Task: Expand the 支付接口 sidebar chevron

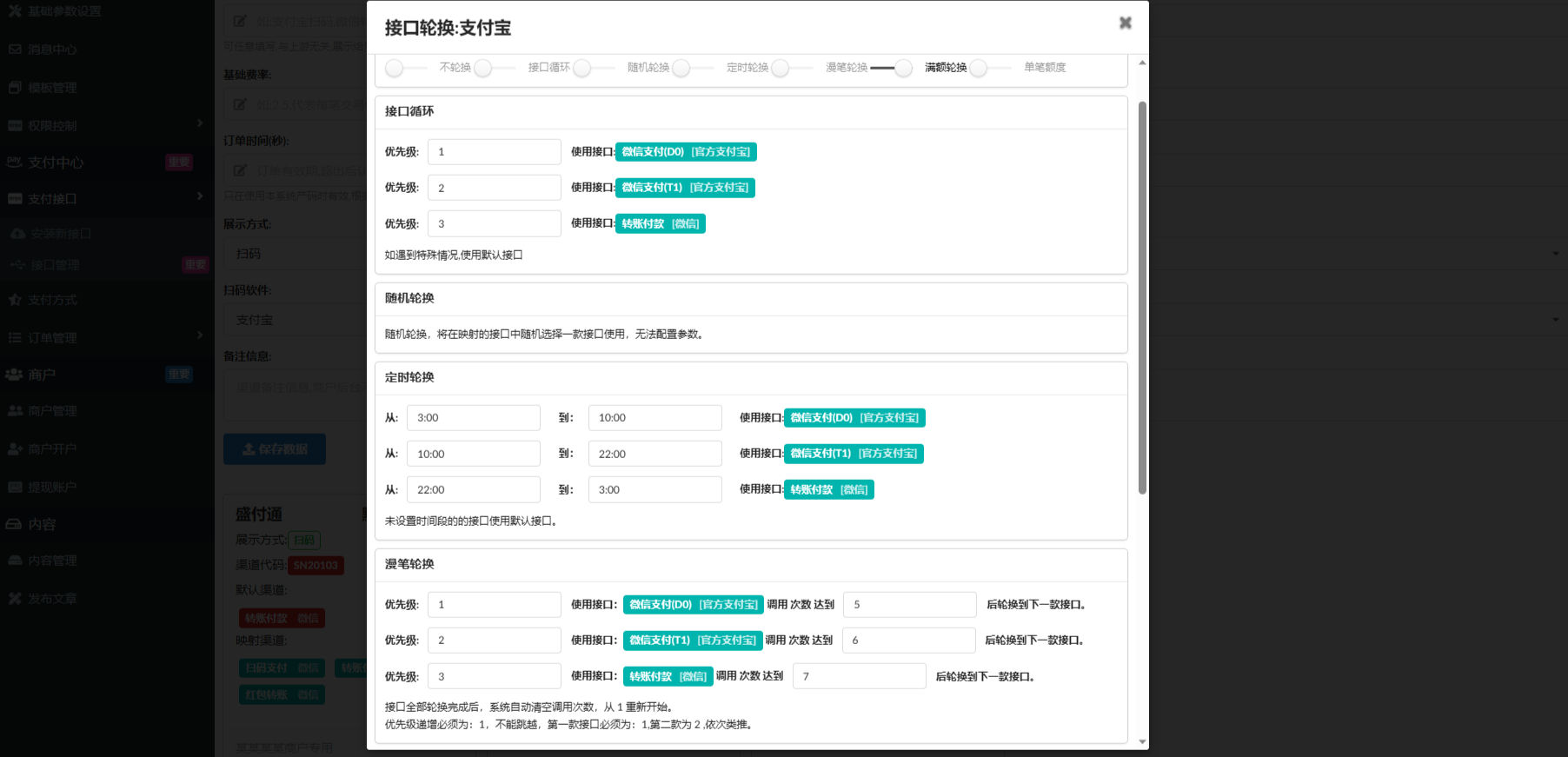Action: tap(200, 196)
